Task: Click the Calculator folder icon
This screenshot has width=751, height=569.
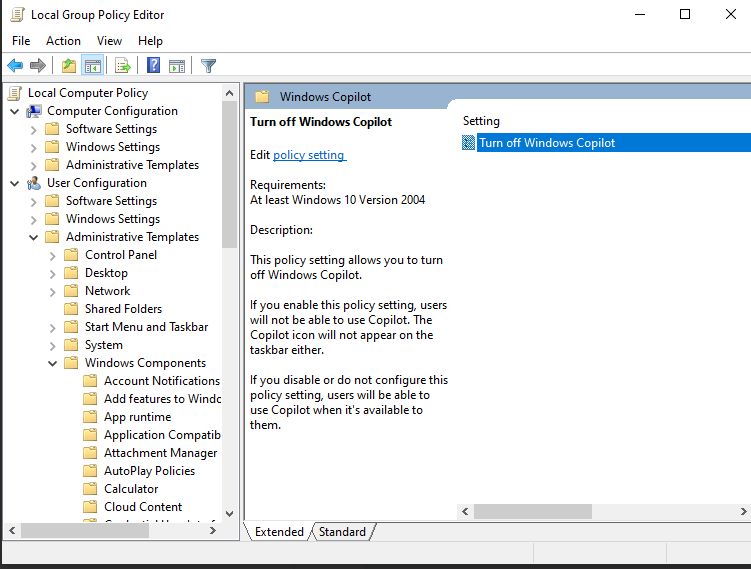Action: click(x=90, y=489)
